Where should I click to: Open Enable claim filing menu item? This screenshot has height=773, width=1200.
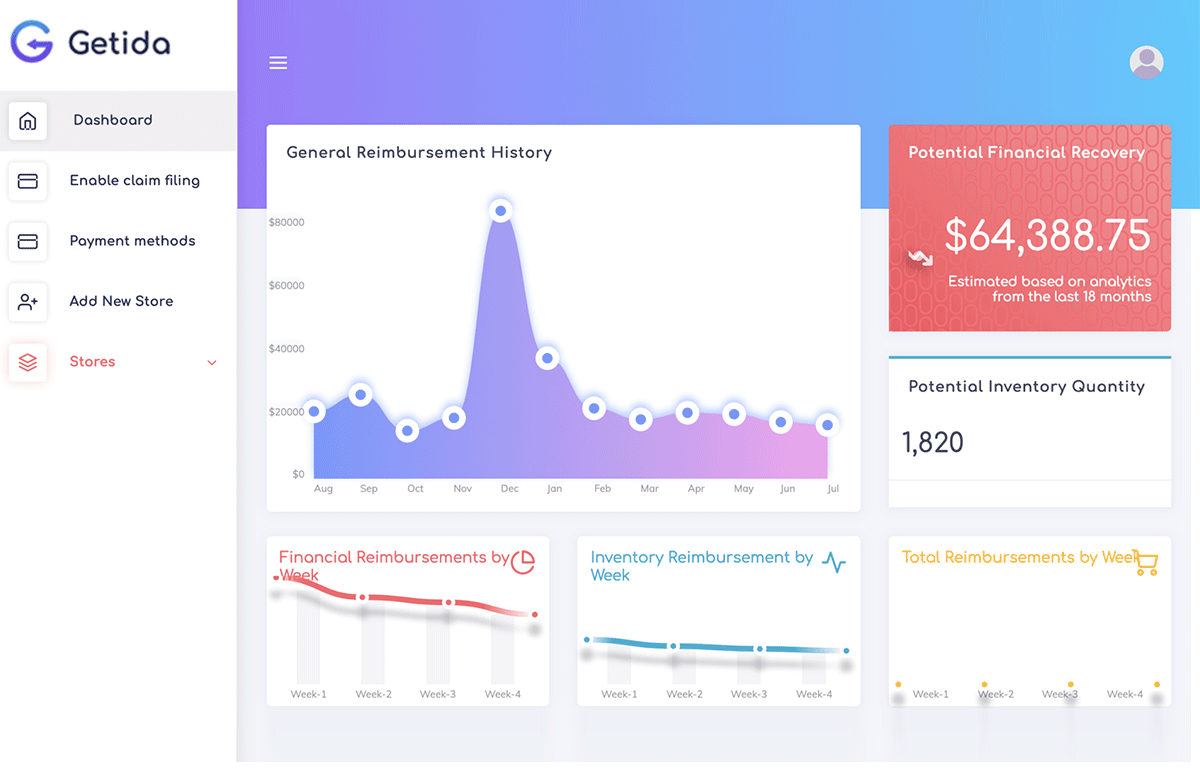pos(135,180)
